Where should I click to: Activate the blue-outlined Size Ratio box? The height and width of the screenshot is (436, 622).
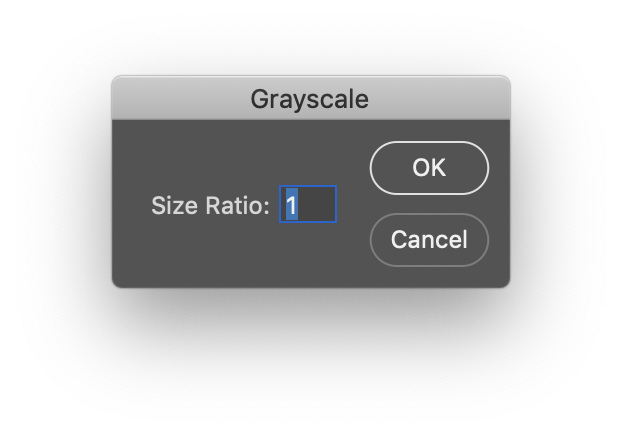[x=308, y=205]
